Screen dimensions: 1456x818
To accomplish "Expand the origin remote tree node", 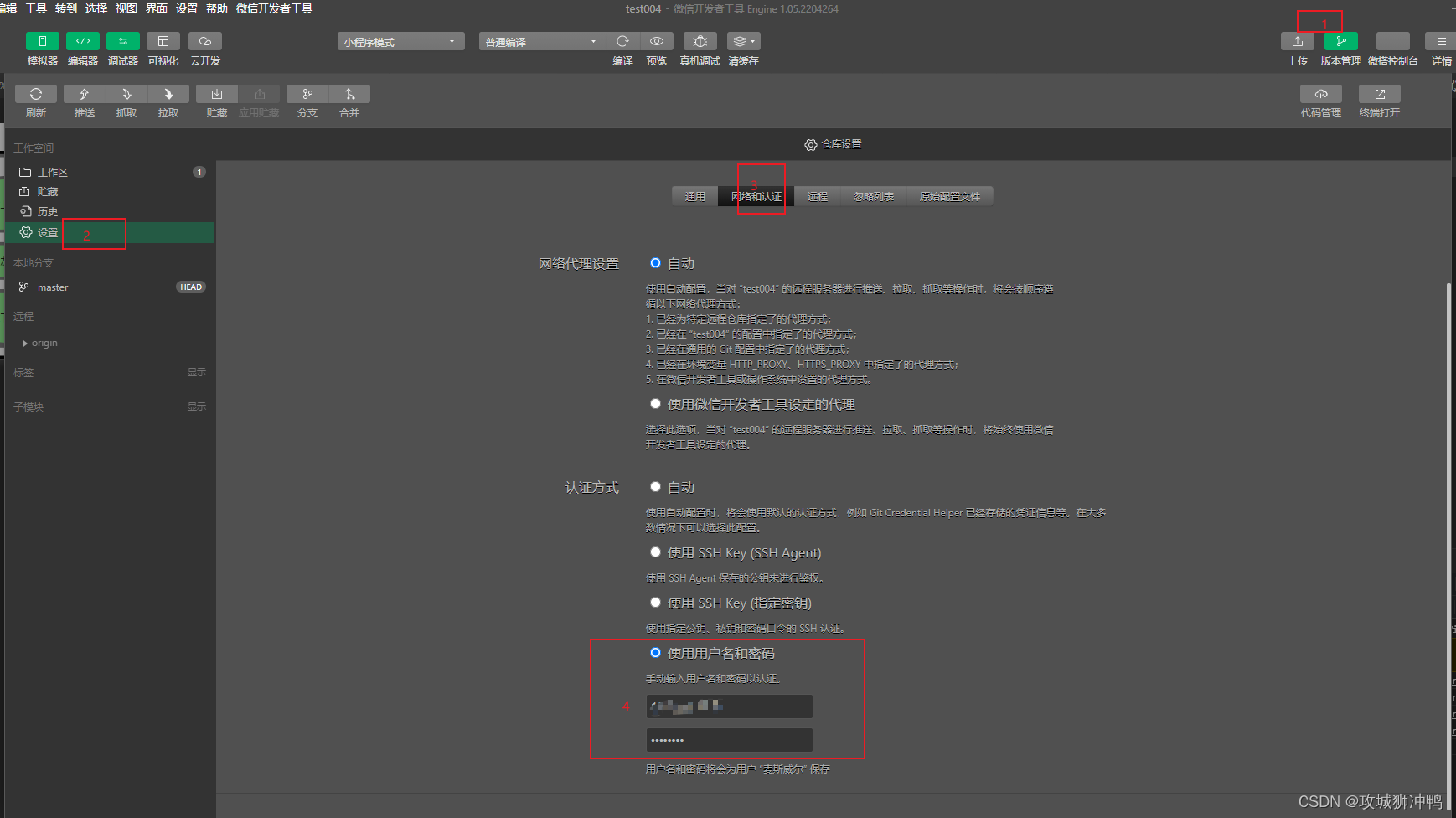I will tap(25, 343).
